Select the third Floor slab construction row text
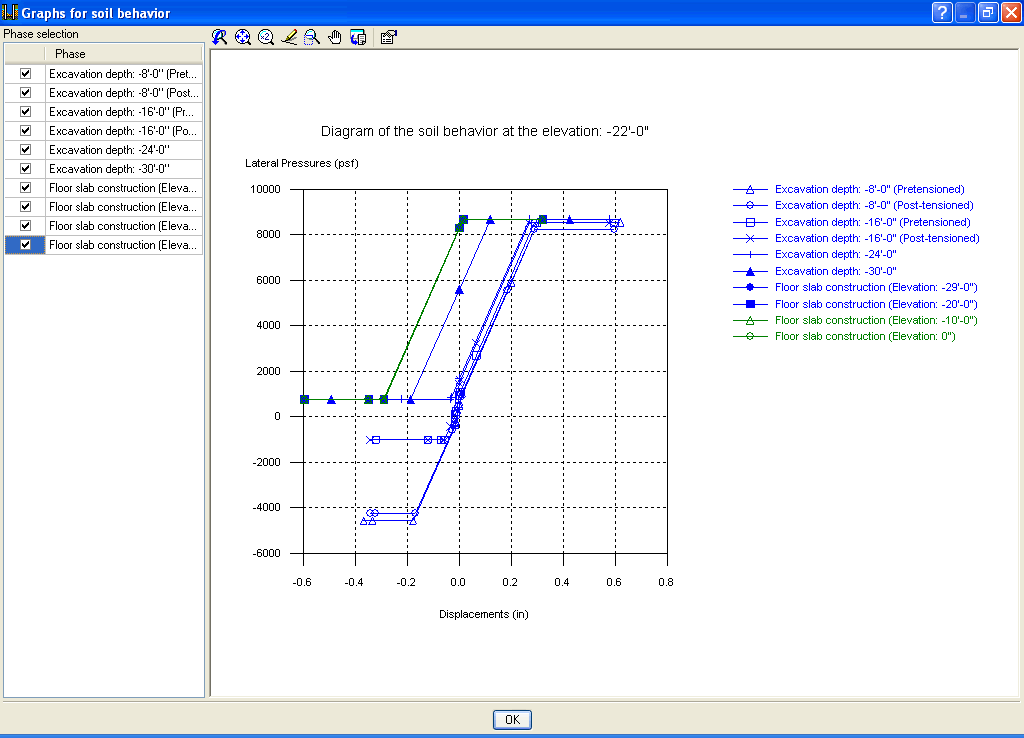This screenshot has width=1024, height=738. [x=123, y=226]
